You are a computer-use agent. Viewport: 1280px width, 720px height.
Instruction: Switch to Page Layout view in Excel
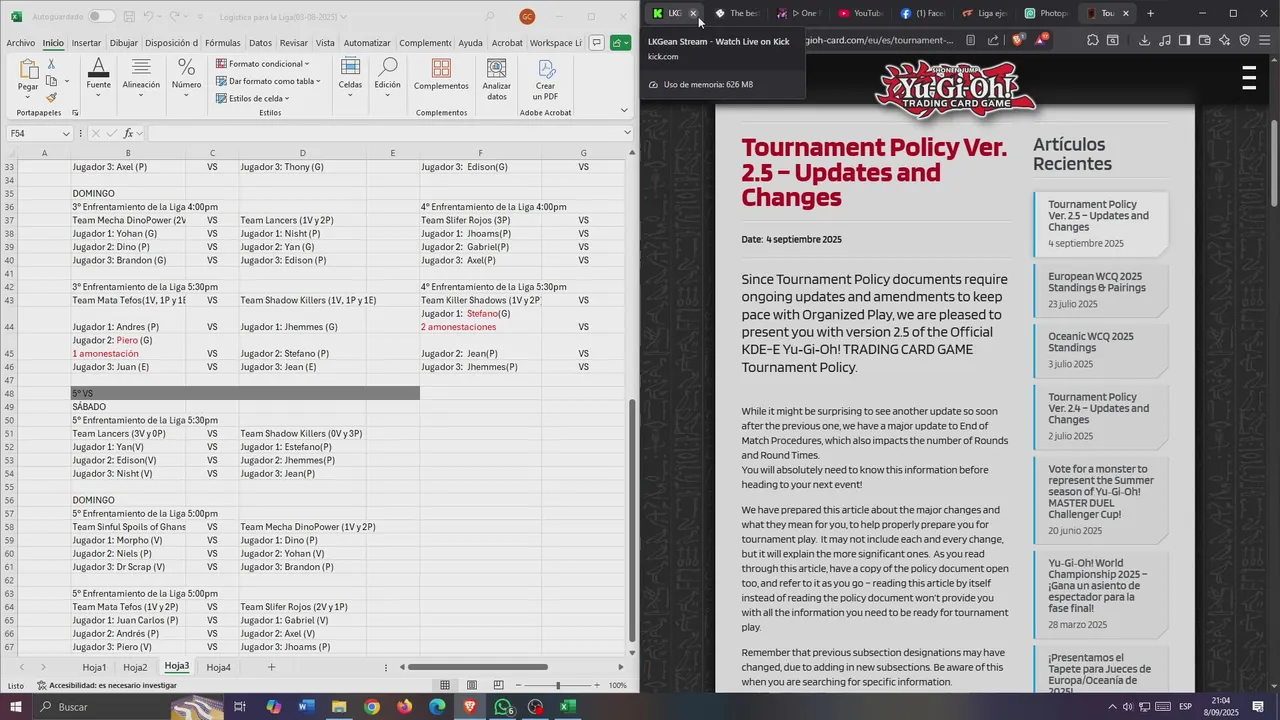[x=472, y=685]
